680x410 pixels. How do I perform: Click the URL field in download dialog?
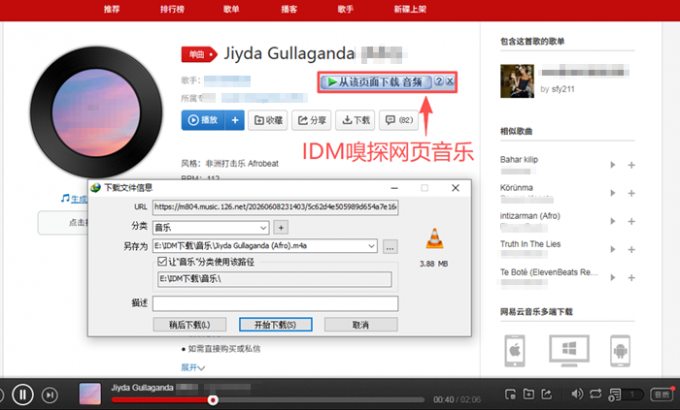pos(275,207)
